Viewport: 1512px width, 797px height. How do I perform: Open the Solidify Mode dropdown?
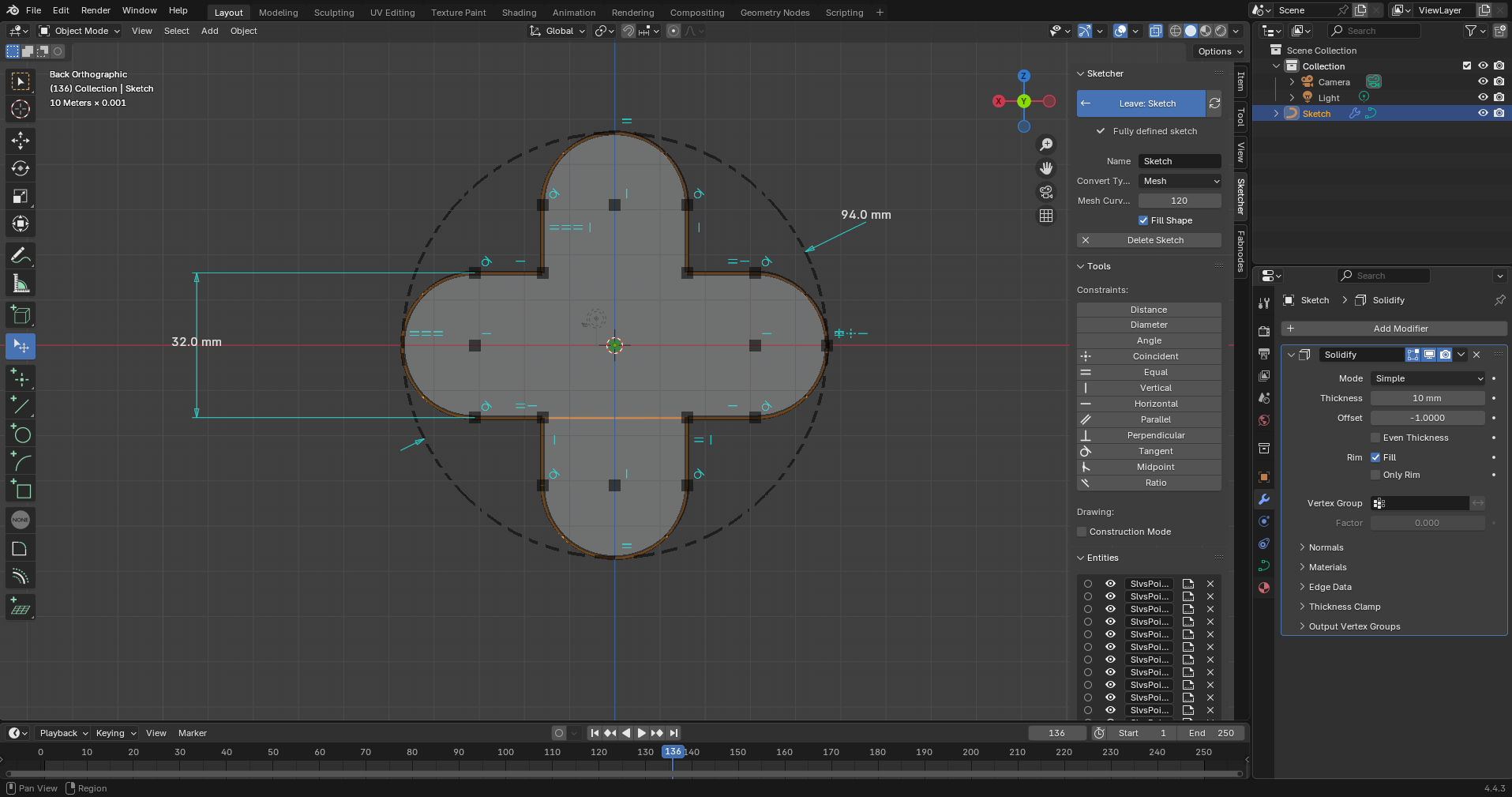(x=1428, y=378)
